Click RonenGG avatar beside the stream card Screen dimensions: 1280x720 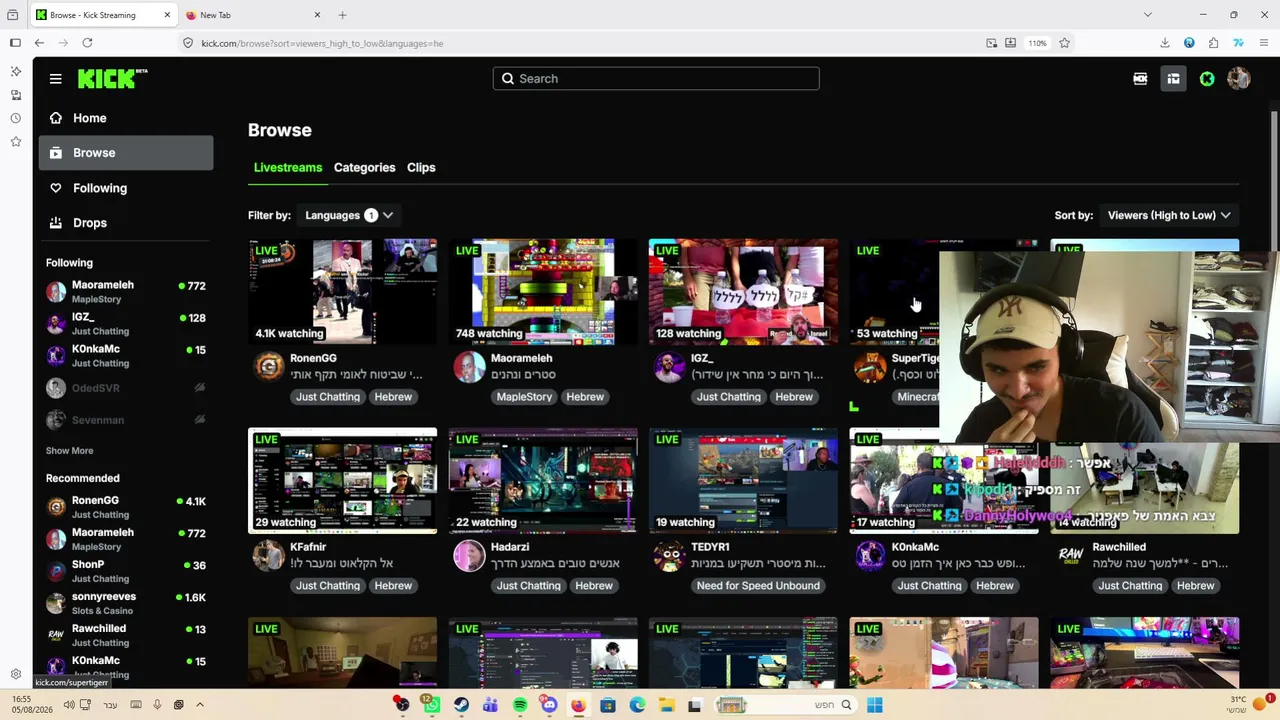pos(268,367)
